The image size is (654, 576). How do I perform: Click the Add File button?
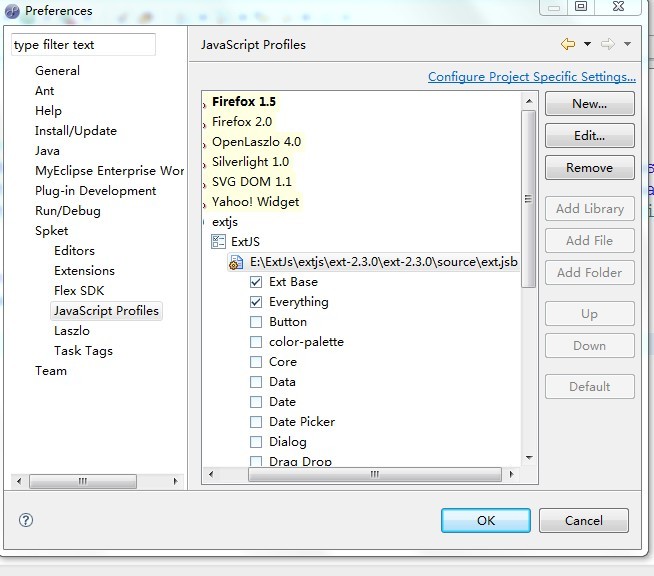[x=589, y=241]
